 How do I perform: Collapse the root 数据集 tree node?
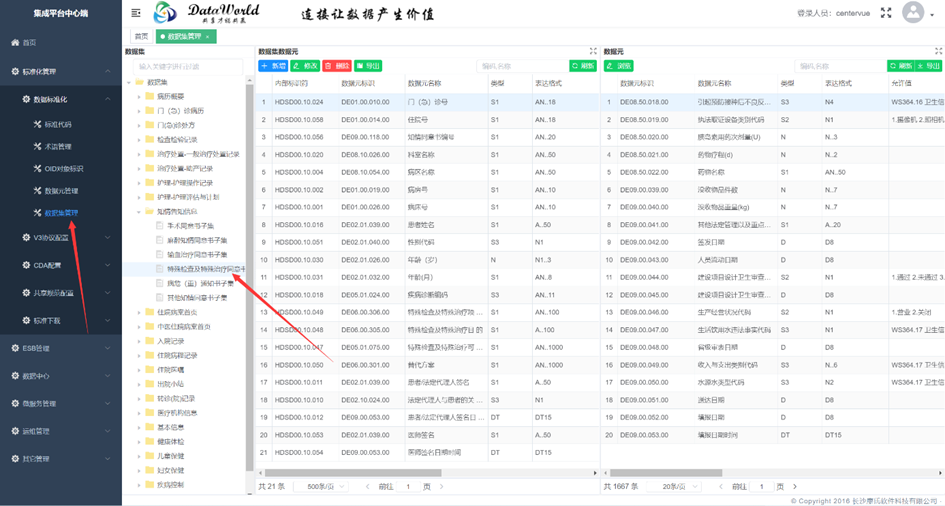129,83
